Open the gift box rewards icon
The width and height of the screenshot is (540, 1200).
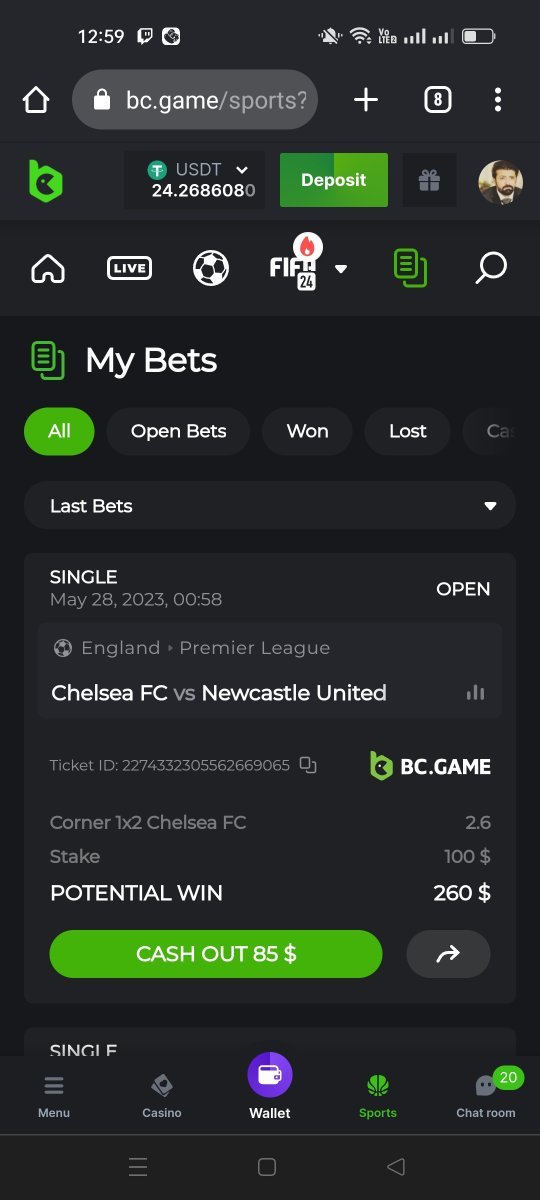pos(429,180)
